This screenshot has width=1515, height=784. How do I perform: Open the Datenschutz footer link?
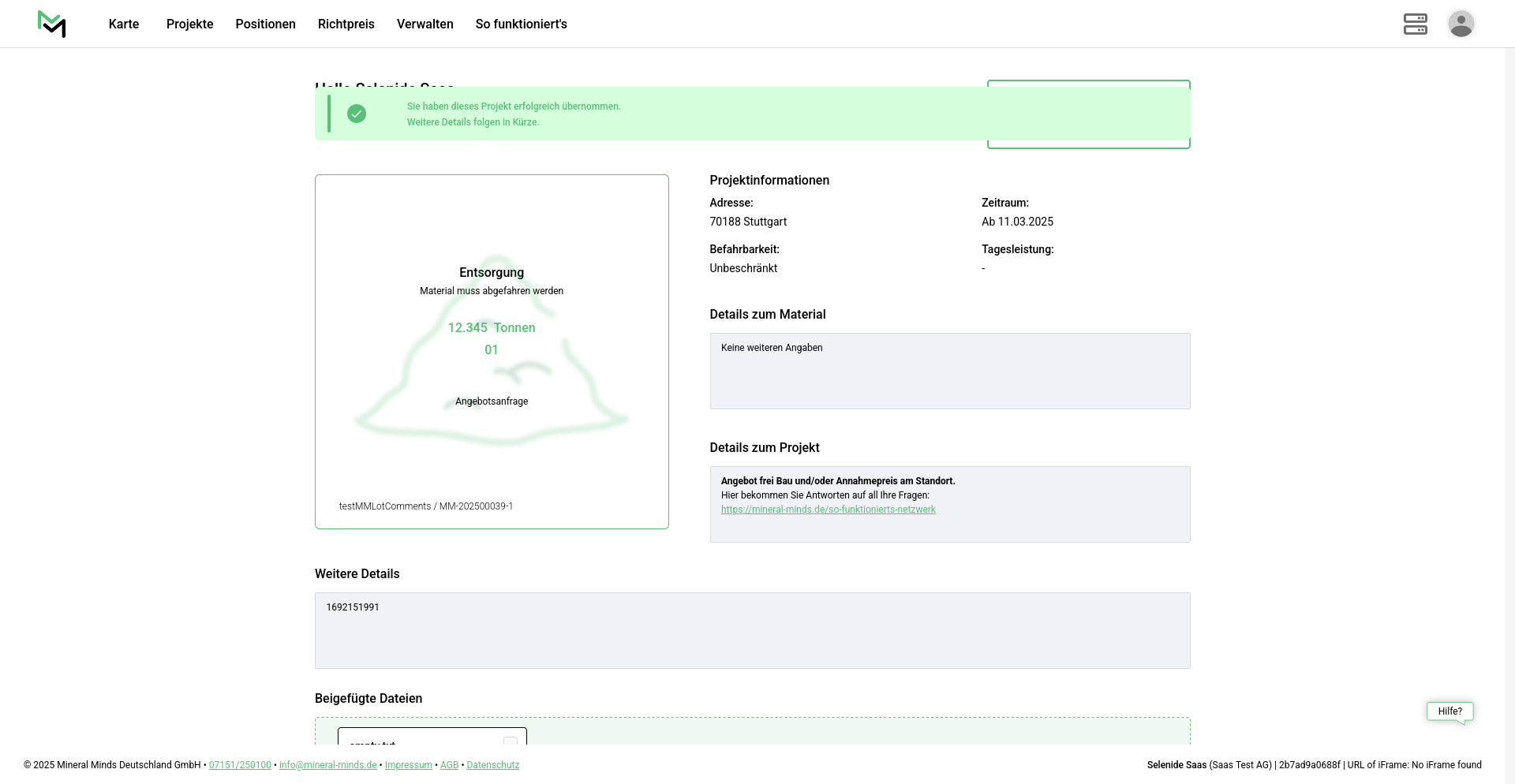492,765
